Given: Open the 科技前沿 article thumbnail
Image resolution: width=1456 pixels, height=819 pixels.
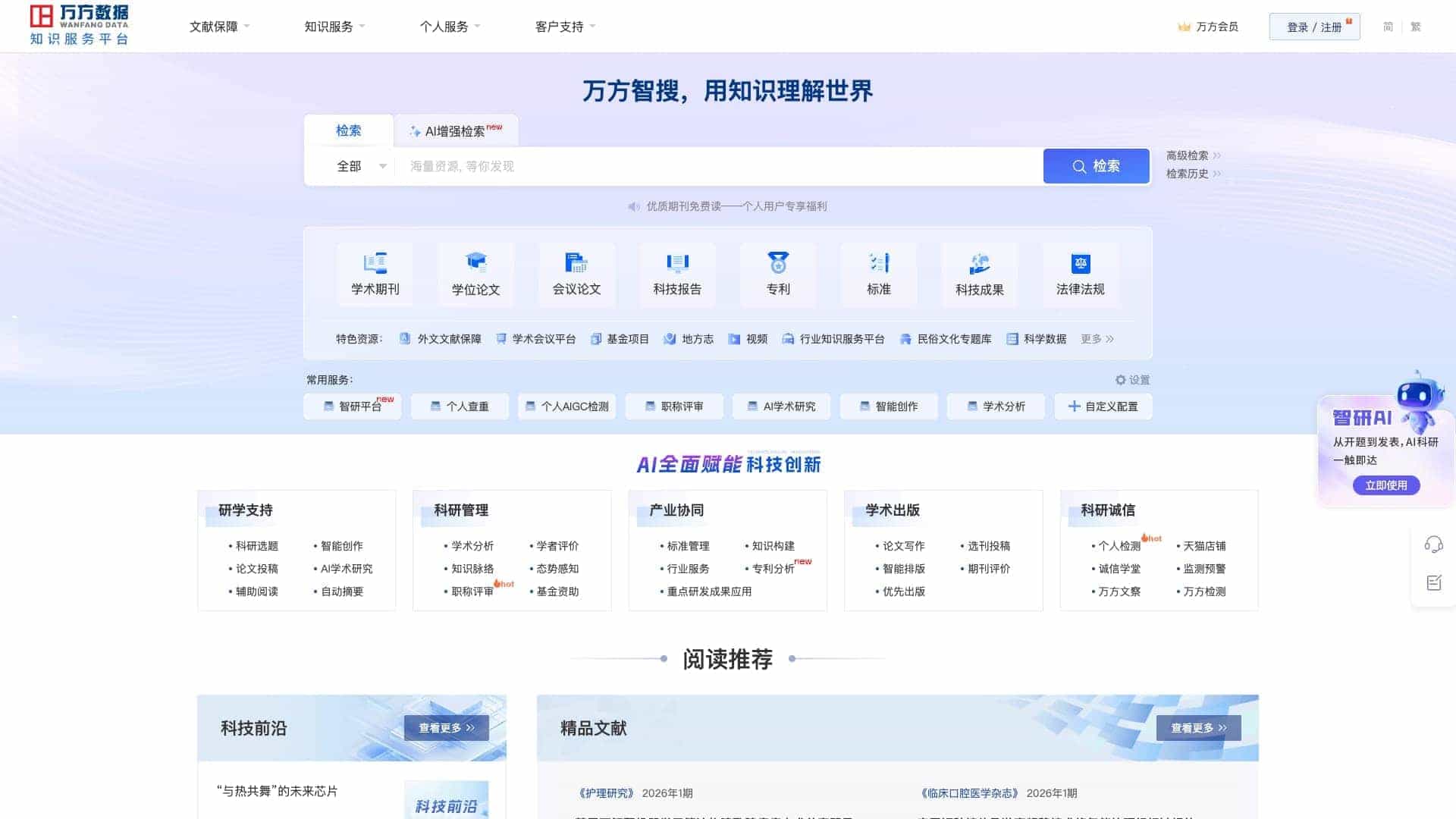Looking at the screenshot, I should (446, 800).
